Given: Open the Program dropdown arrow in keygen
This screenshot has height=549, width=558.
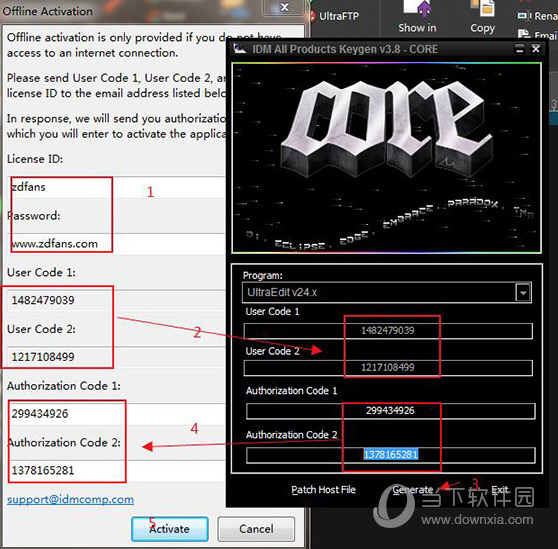Looking at the screenshot, I should click(523, 292).
